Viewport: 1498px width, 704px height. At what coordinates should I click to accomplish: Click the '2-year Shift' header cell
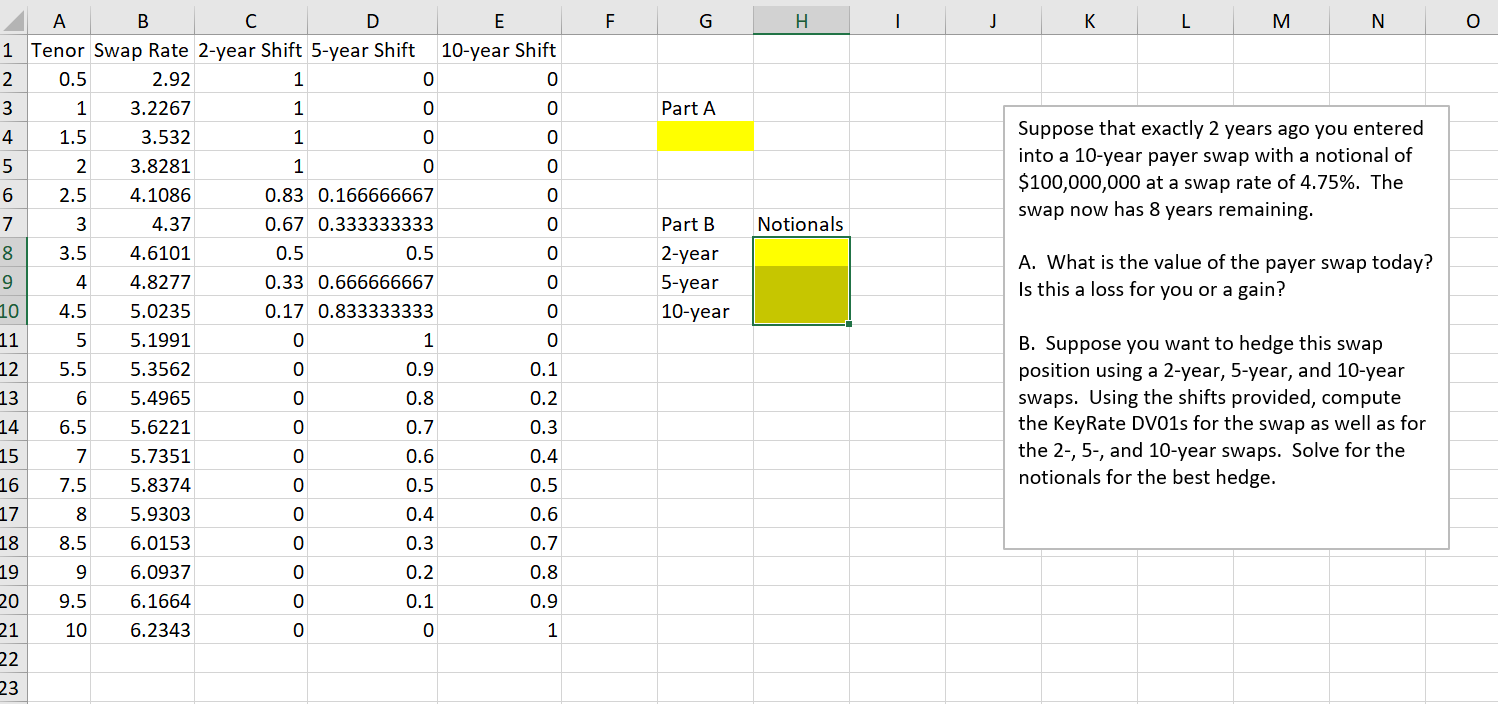251,50
